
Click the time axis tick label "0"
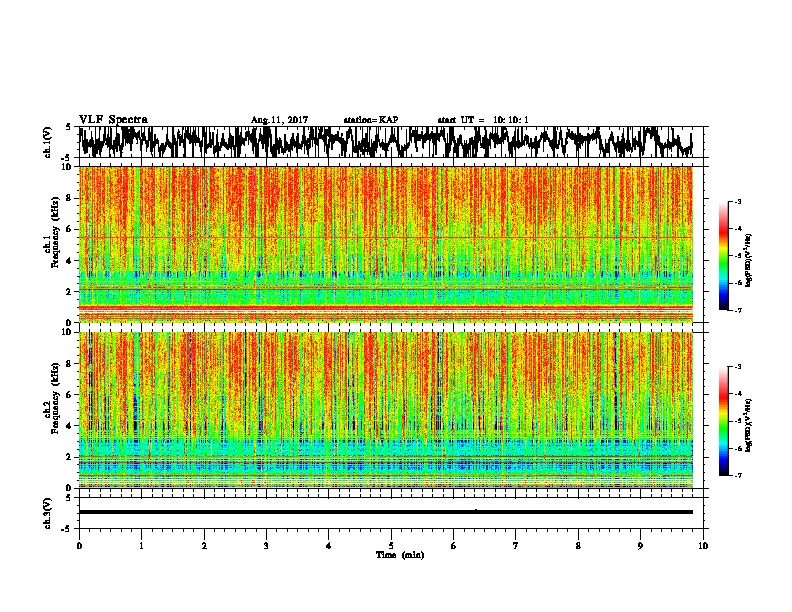[79, 546]
